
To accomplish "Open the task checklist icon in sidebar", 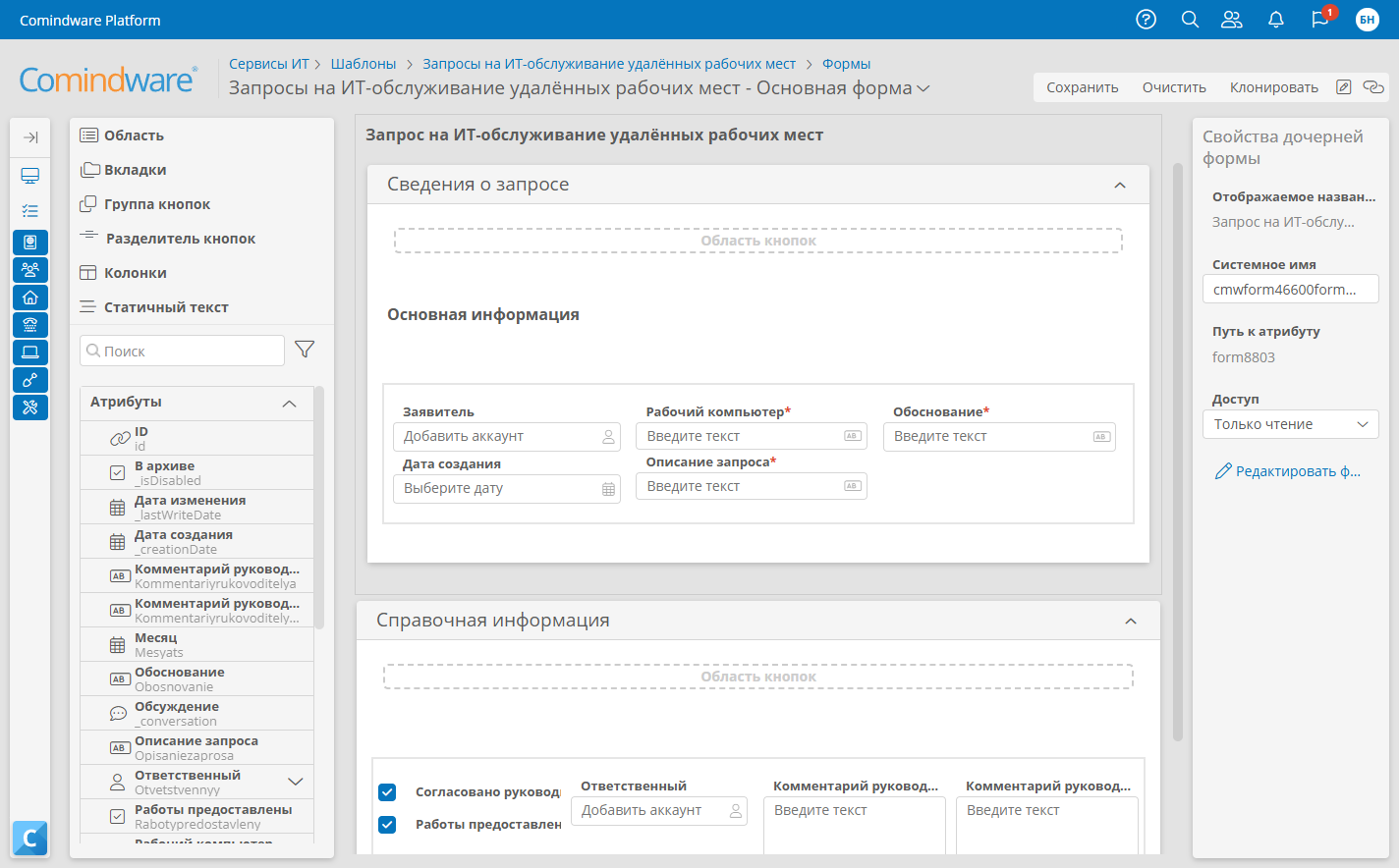I will [x=30, y=211].
